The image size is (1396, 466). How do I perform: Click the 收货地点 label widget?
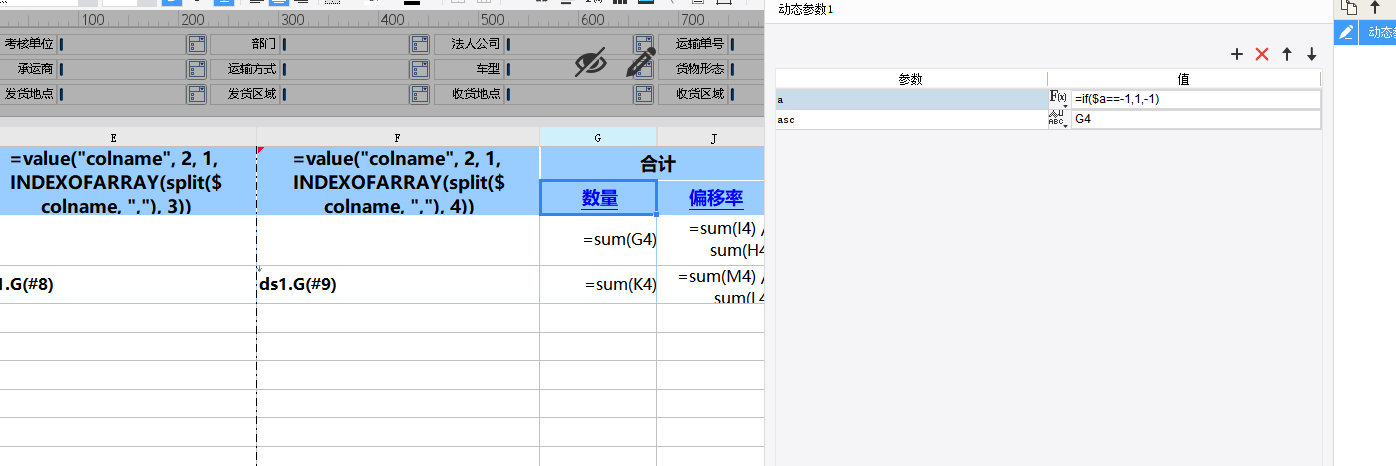(470, 94)
